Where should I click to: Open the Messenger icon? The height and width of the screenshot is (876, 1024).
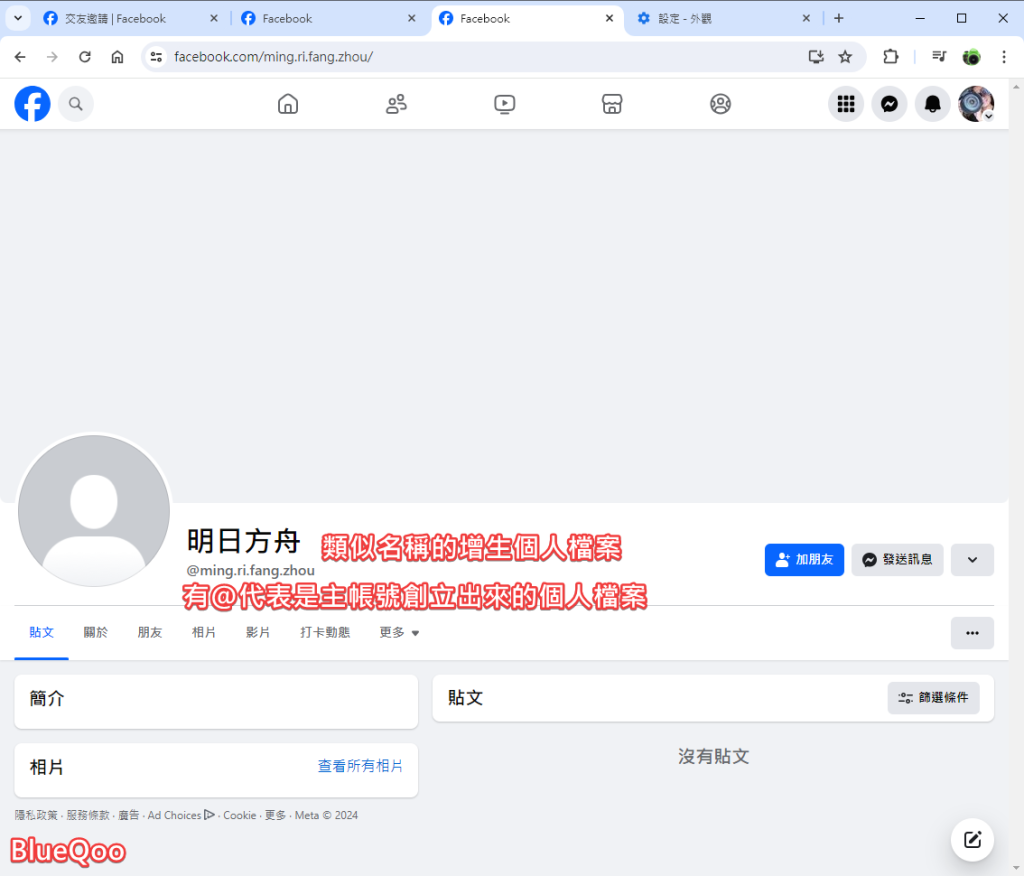tap(889, 104)
